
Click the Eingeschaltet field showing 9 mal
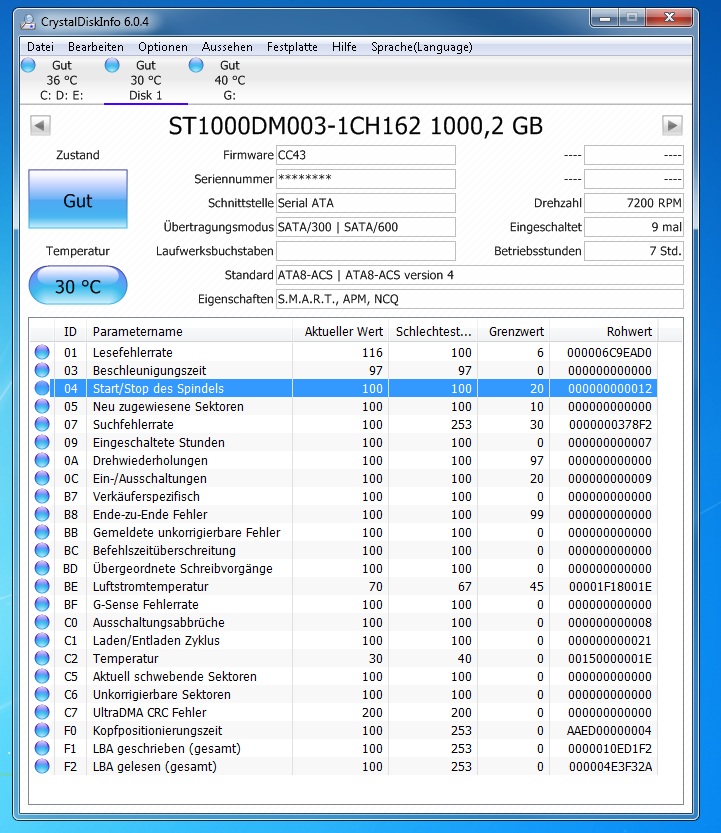(634, 227)
